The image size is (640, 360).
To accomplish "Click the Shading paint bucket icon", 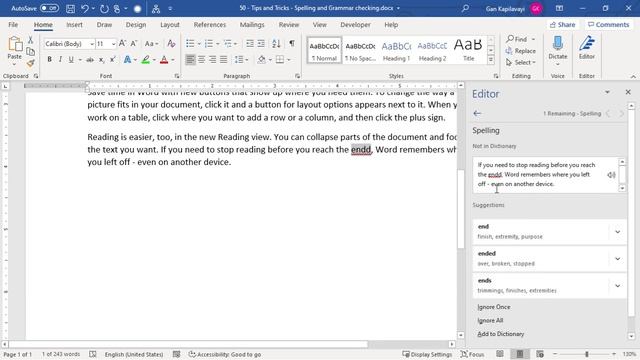I will (262, 60).
